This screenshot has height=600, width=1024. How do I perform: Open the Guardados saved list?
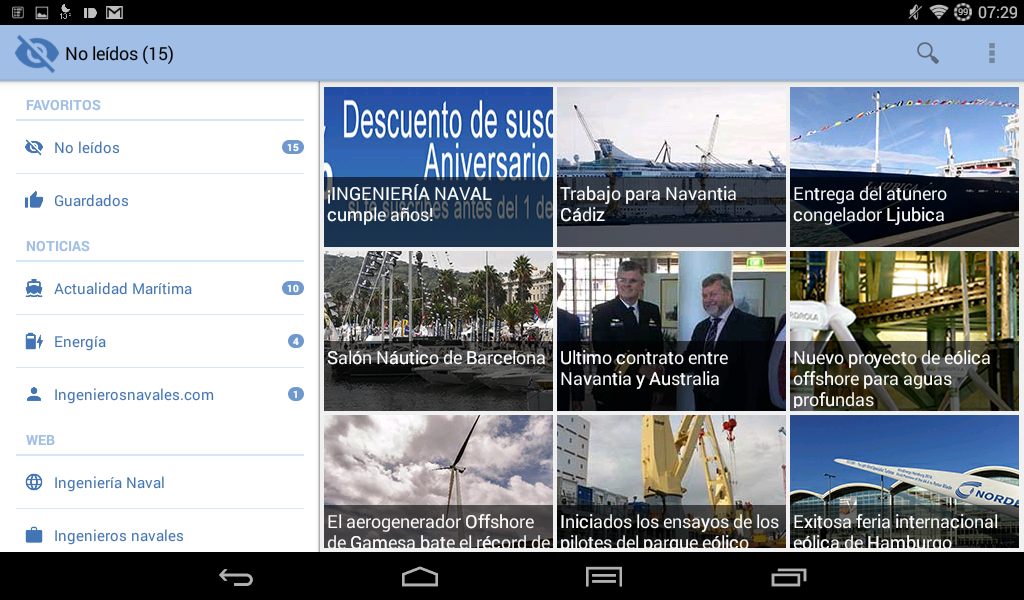(x=160, y=200)
